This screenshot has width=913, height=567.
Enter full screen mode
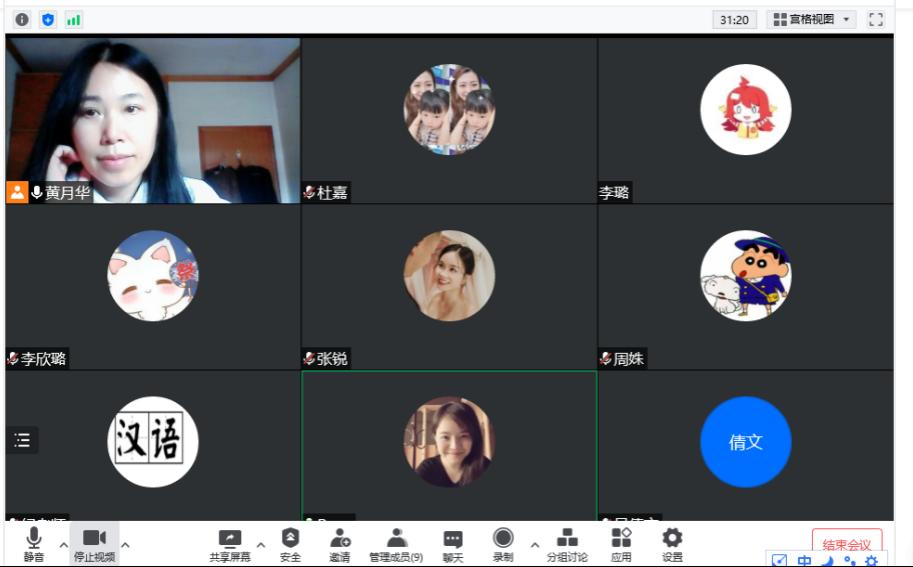tap(876, 19)
